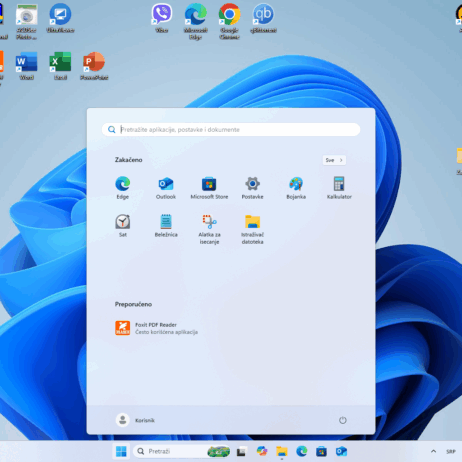Viewport: 462px width, 462px height.
Task: Launch Bojanka paint app
Action: point(296,188)
